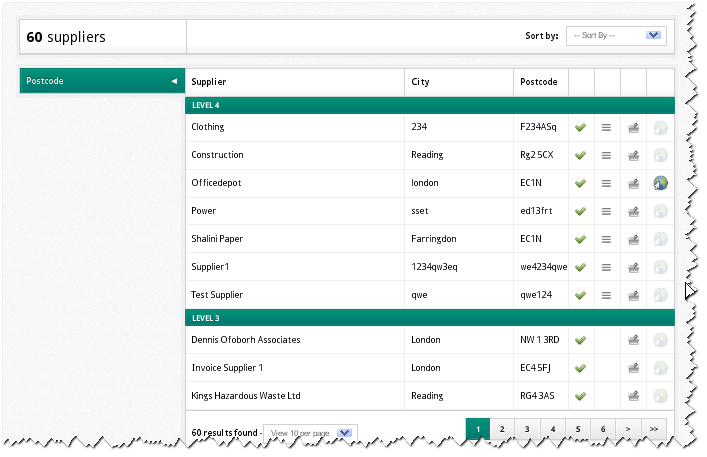Click the globe icon for Officedepot

click(660, 183)
